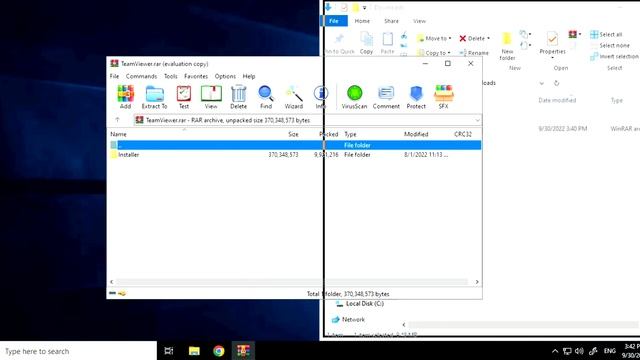Create SFX self-extracting archive
Image resolution: width=640 pixels, height=360 pixels.
pos(444,97)
